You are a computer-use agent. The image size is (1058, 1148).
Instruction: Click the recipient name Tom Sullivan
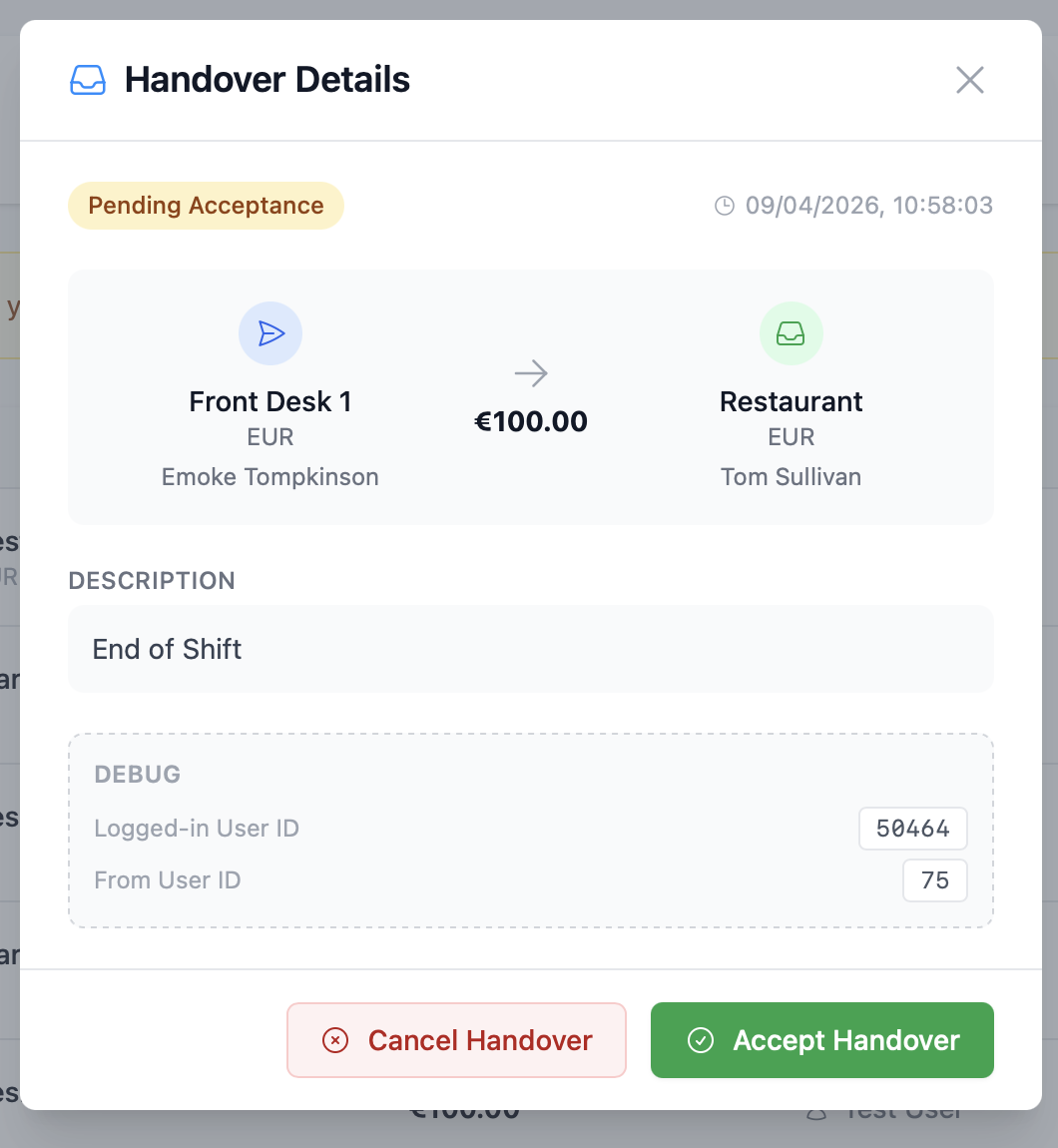[791, 477]
